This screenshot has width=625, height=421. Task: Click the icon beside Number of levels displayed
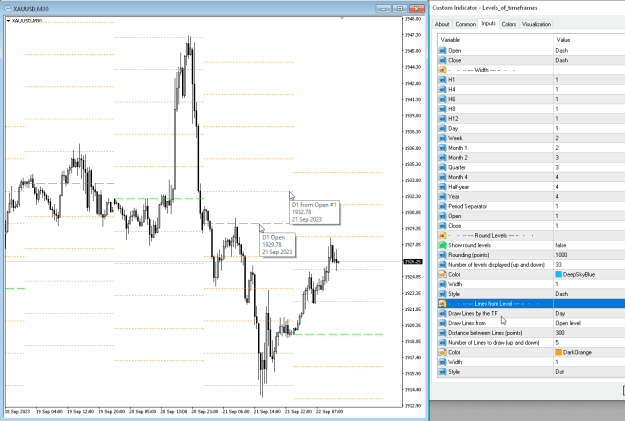coord(442,265)
